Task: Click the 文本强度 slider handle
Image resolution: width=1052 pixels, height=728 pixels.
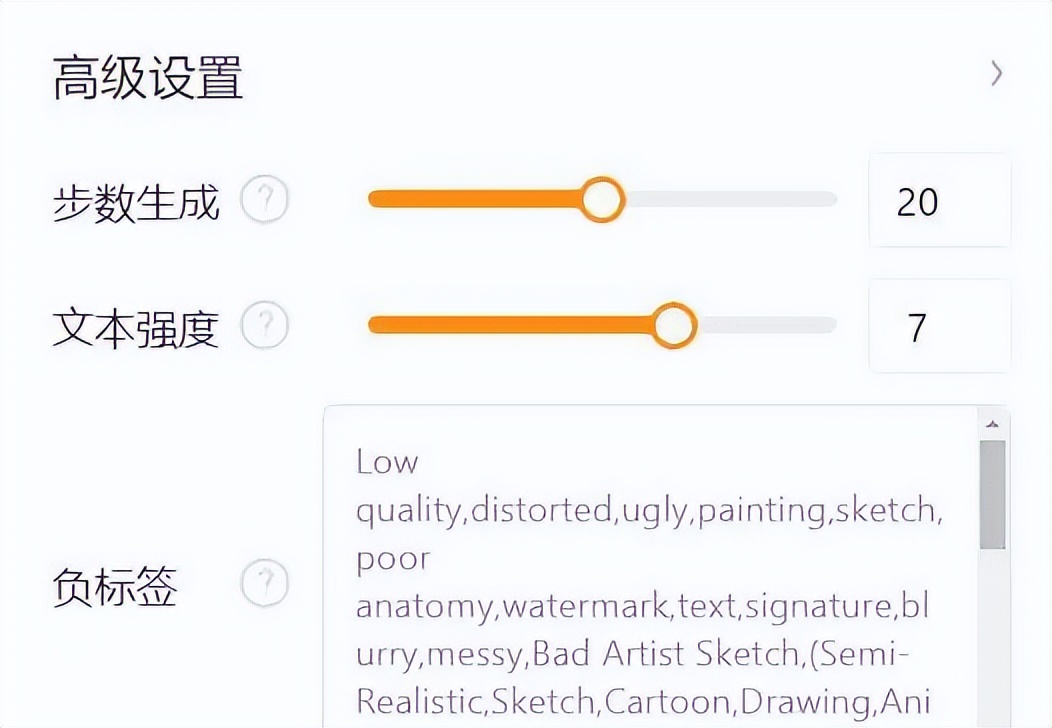Action: click(x=677, y=325)
